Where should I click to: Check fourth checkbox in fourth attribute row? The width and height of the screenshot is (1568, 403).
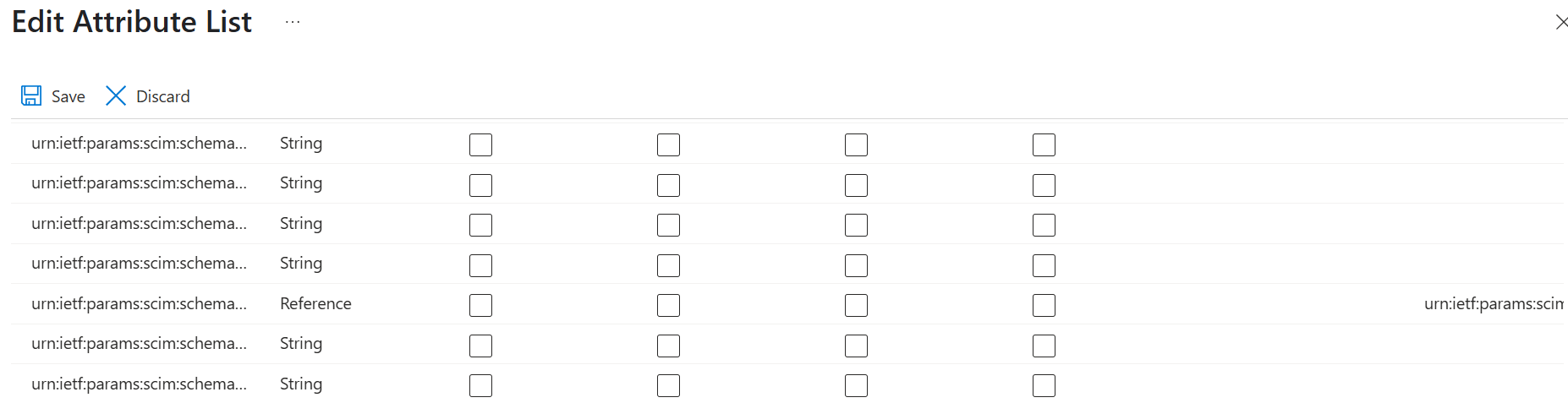[1044, 265]
